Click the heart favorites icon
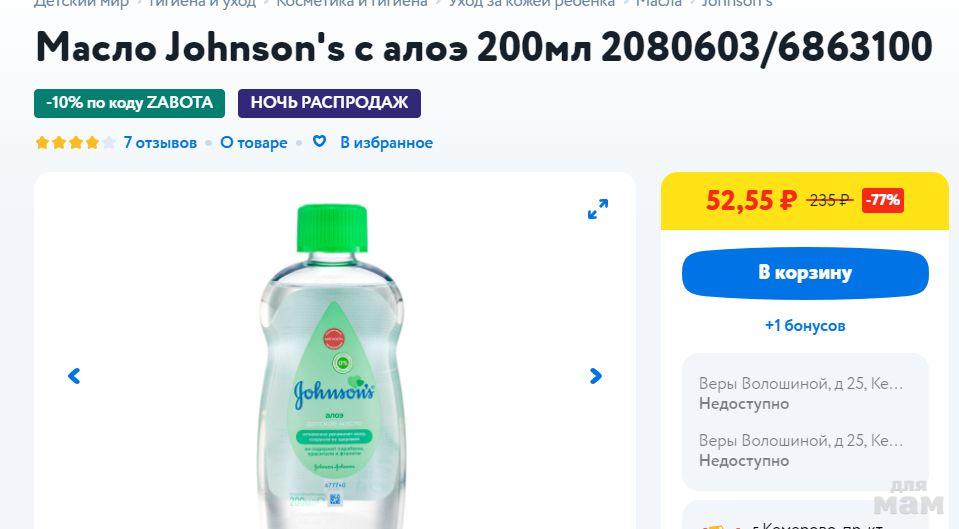The width and height of the screenshot is (959, 529). (x=319, y=141)
